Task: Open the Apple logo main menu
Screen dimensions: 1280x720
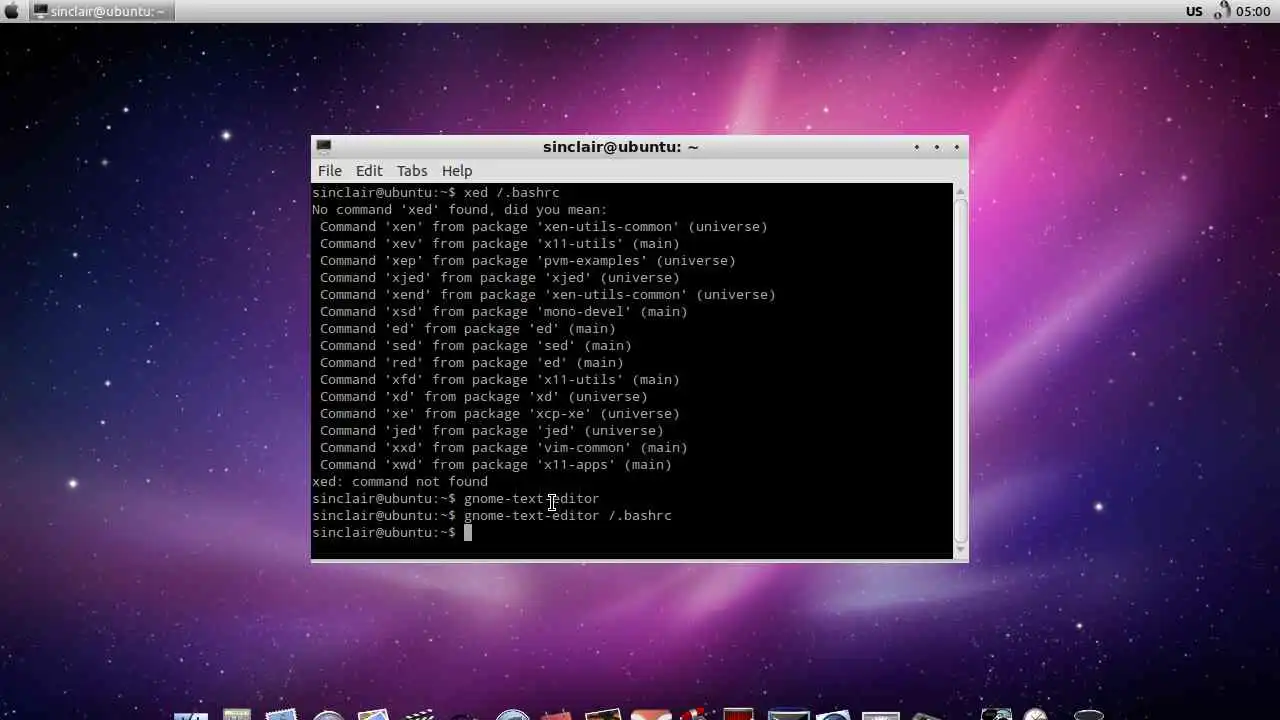Action: point(12,11)
